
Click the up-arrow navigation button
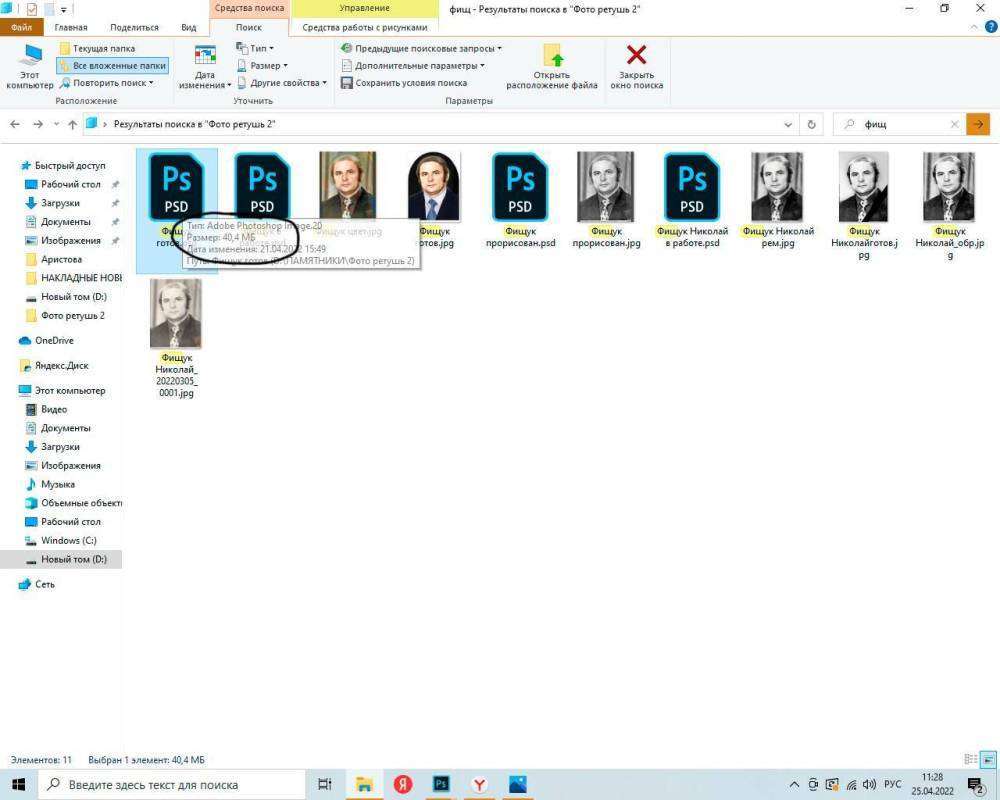(72, 125)
